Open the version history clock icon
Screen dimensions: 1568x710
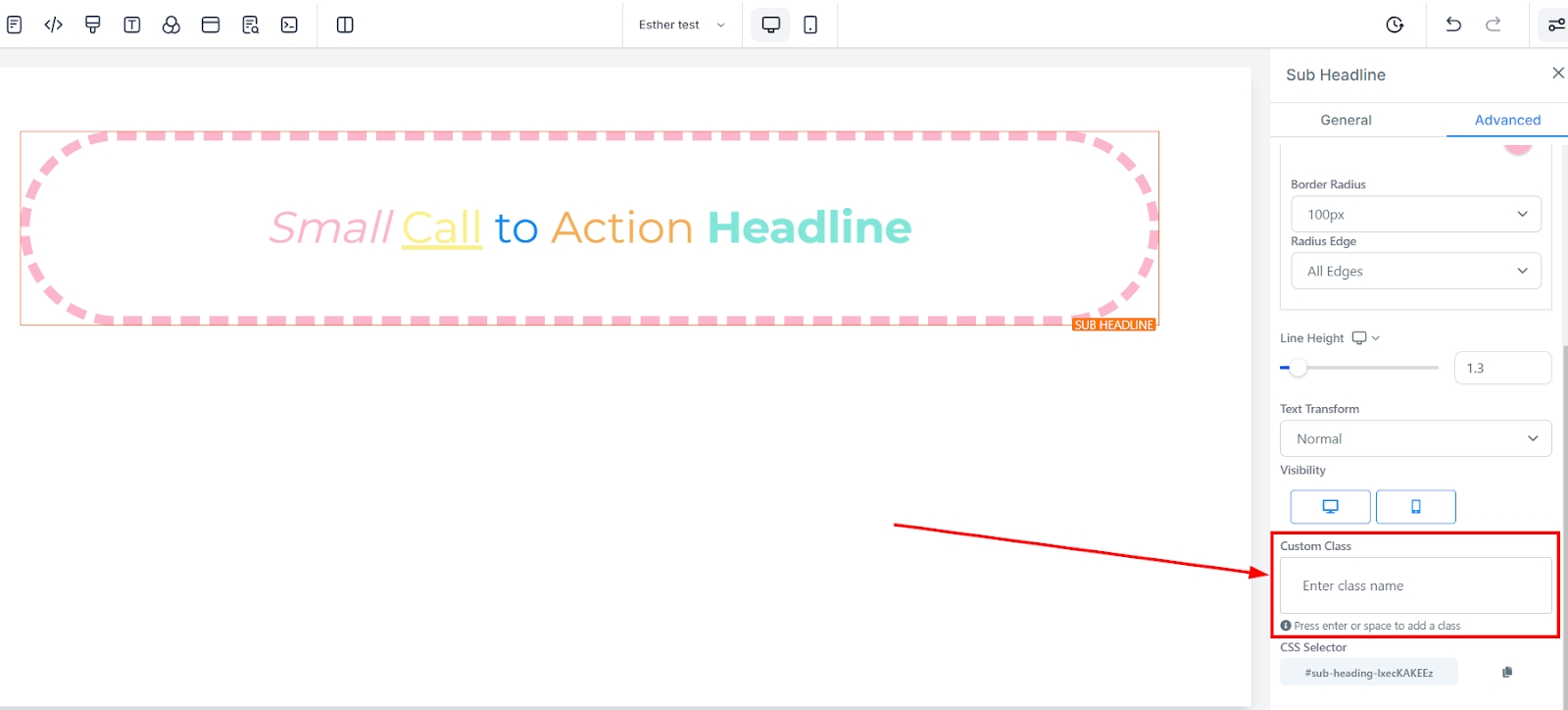(1395, 25)
